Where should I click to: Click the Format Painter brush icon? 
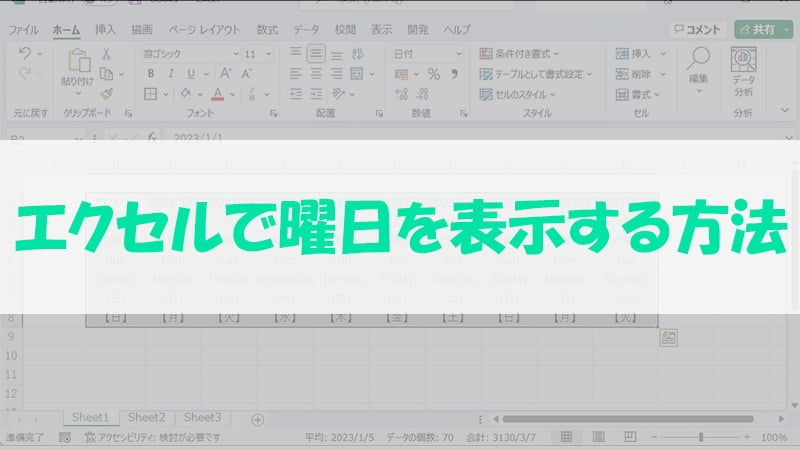pos(106,93)
